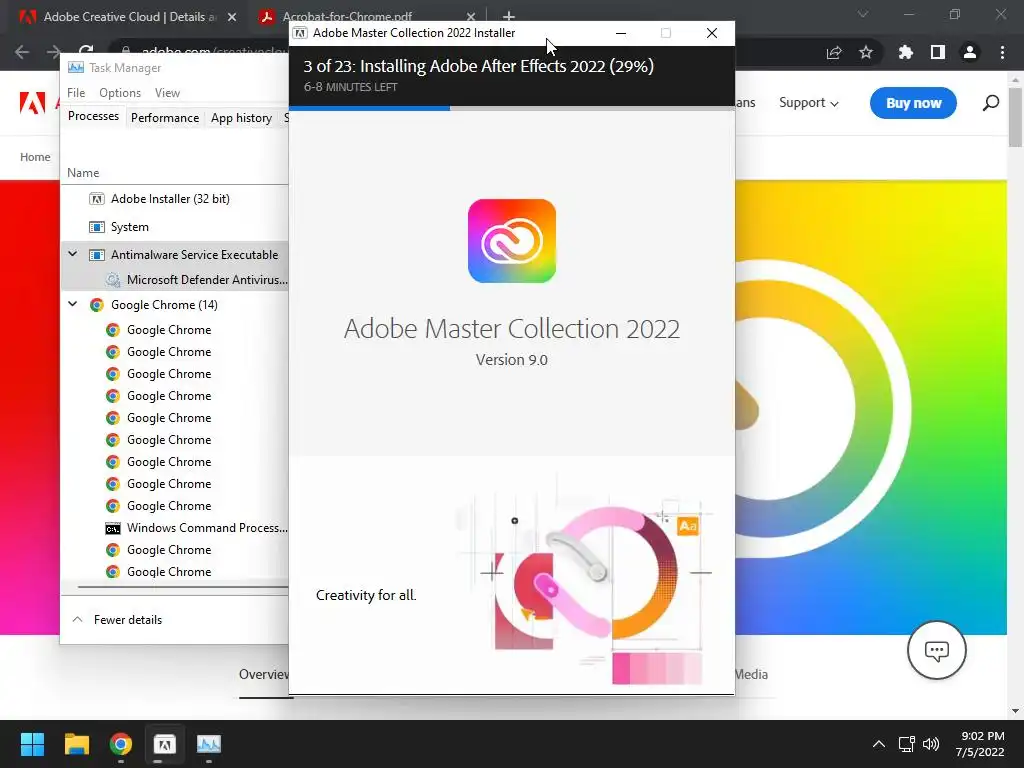Sort by the Name column header

point(83,172)
